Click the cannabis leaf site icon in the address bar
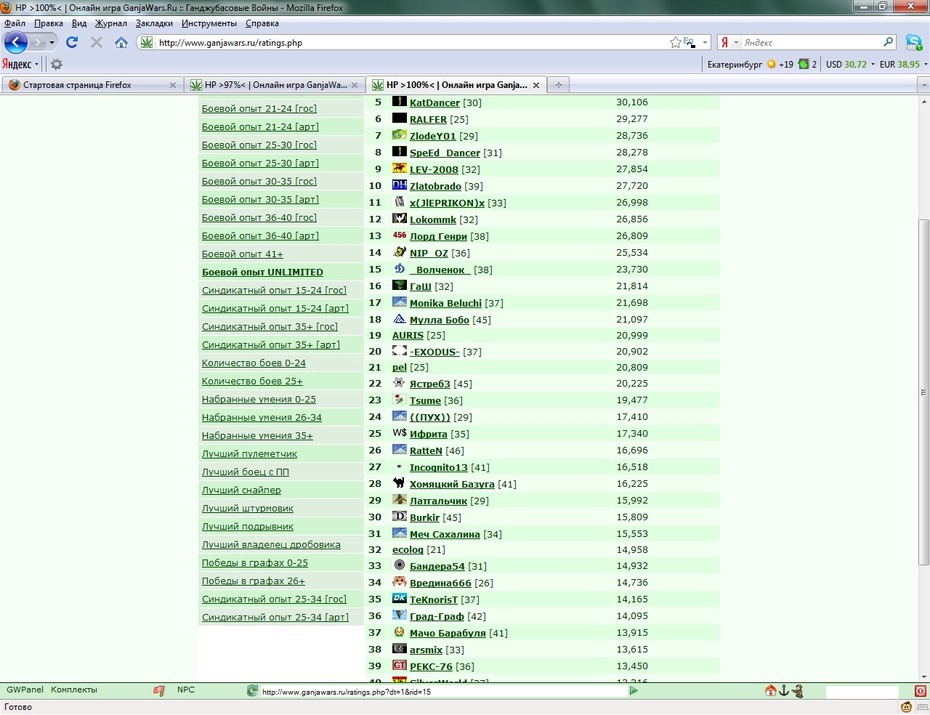The image size is (930, 715). (x=146, y=42)
